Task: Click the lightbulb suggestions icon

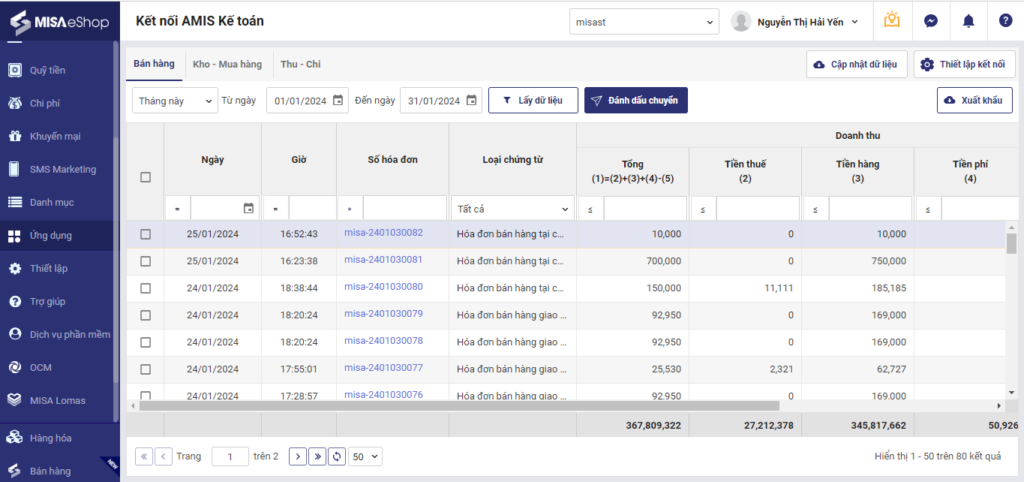Action: (891, 20)
